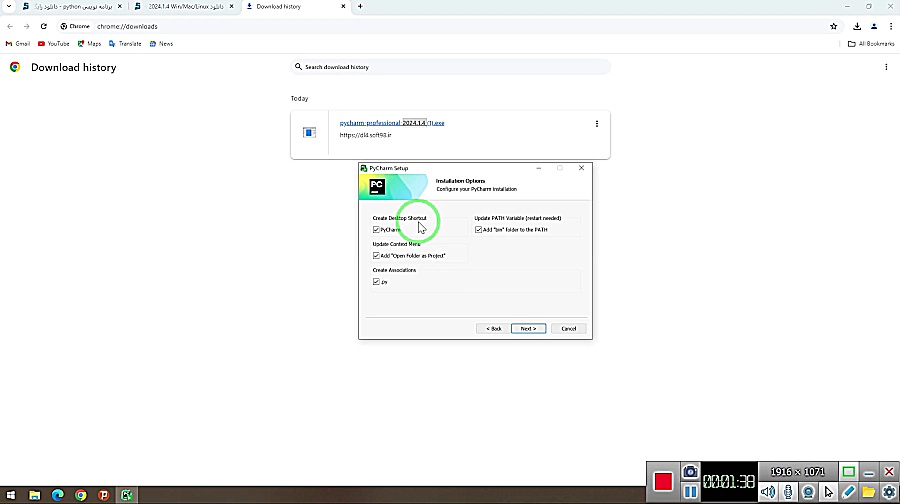Open Microsoft Edge from taskbar
Viewport: 900px width, 504px height.
[57, 495]
